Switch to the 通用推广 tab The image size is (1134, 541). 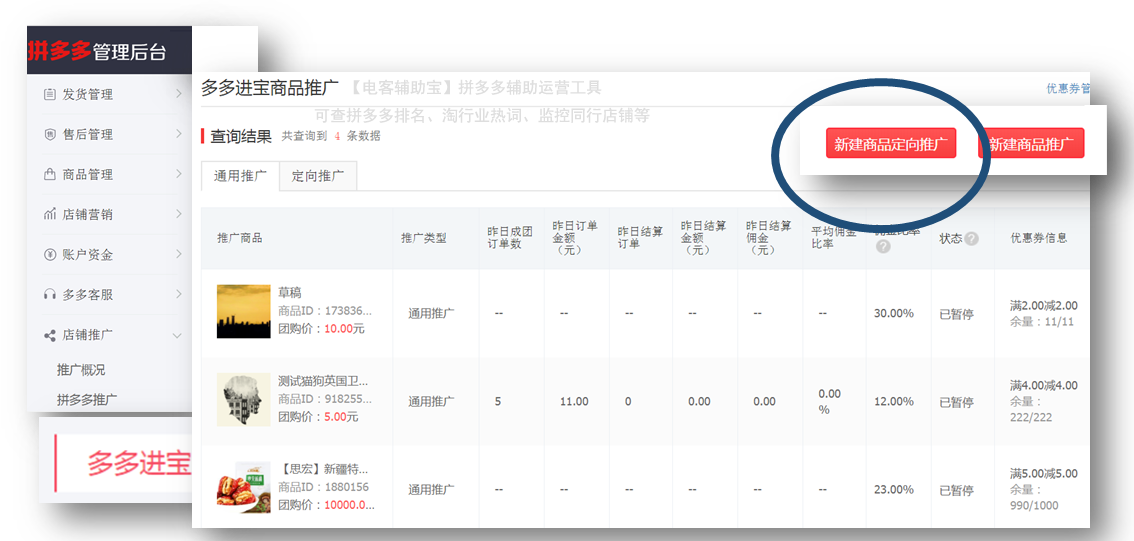[x=240, y=176]
